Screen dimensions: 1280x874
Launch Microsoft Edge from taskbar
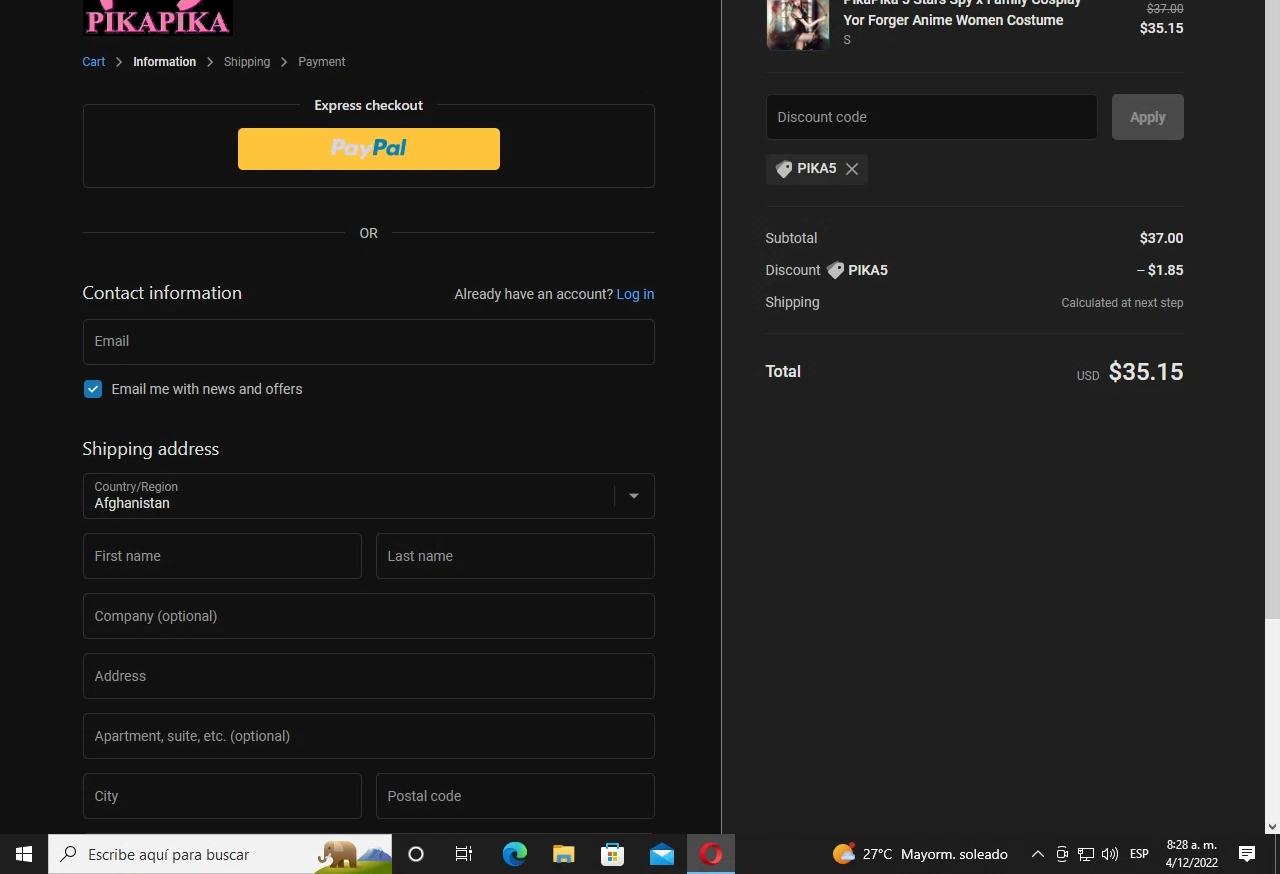click(x=514, y=854)
